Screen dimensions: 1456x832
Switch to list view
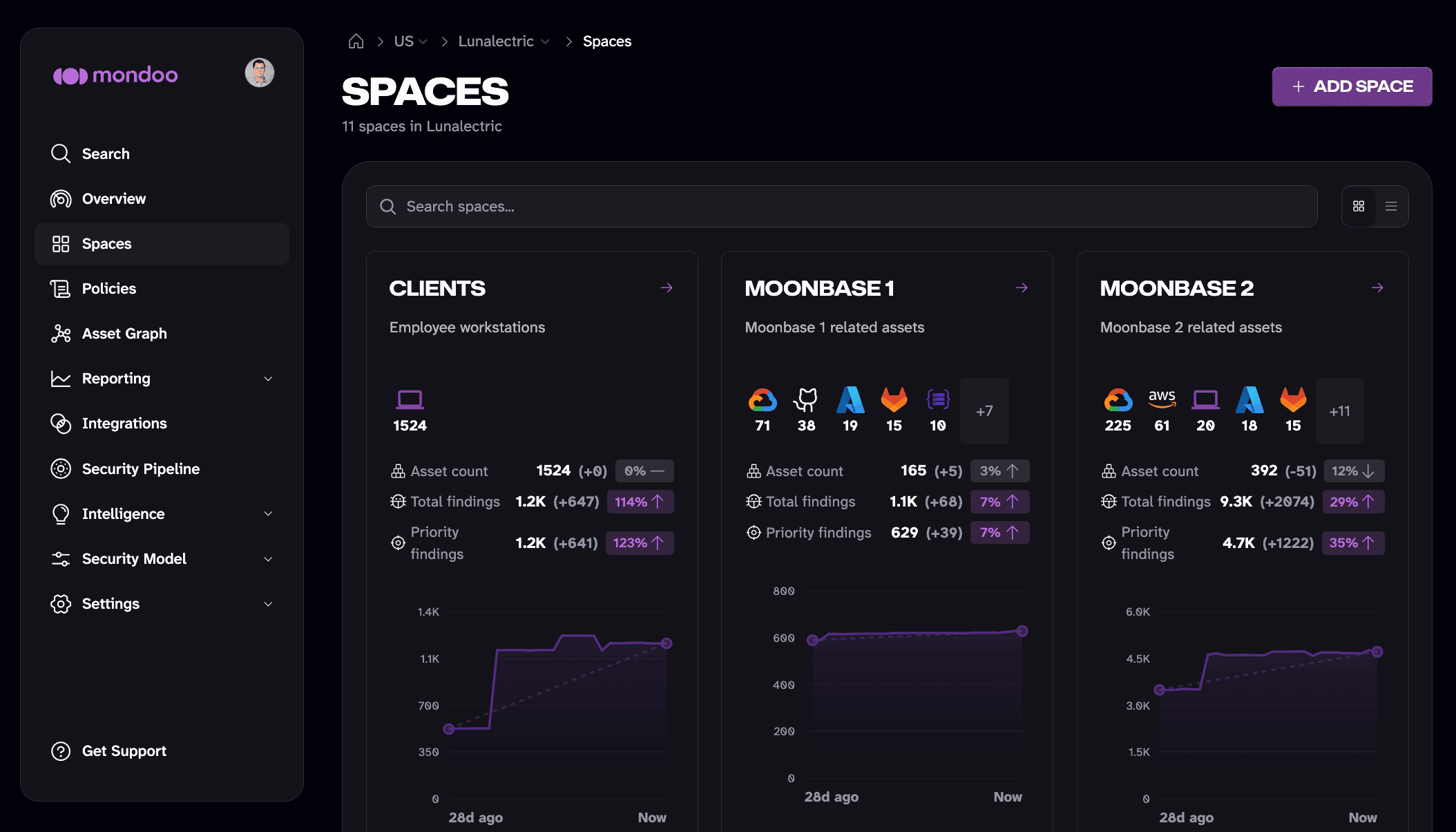(x=1391, y=206)
